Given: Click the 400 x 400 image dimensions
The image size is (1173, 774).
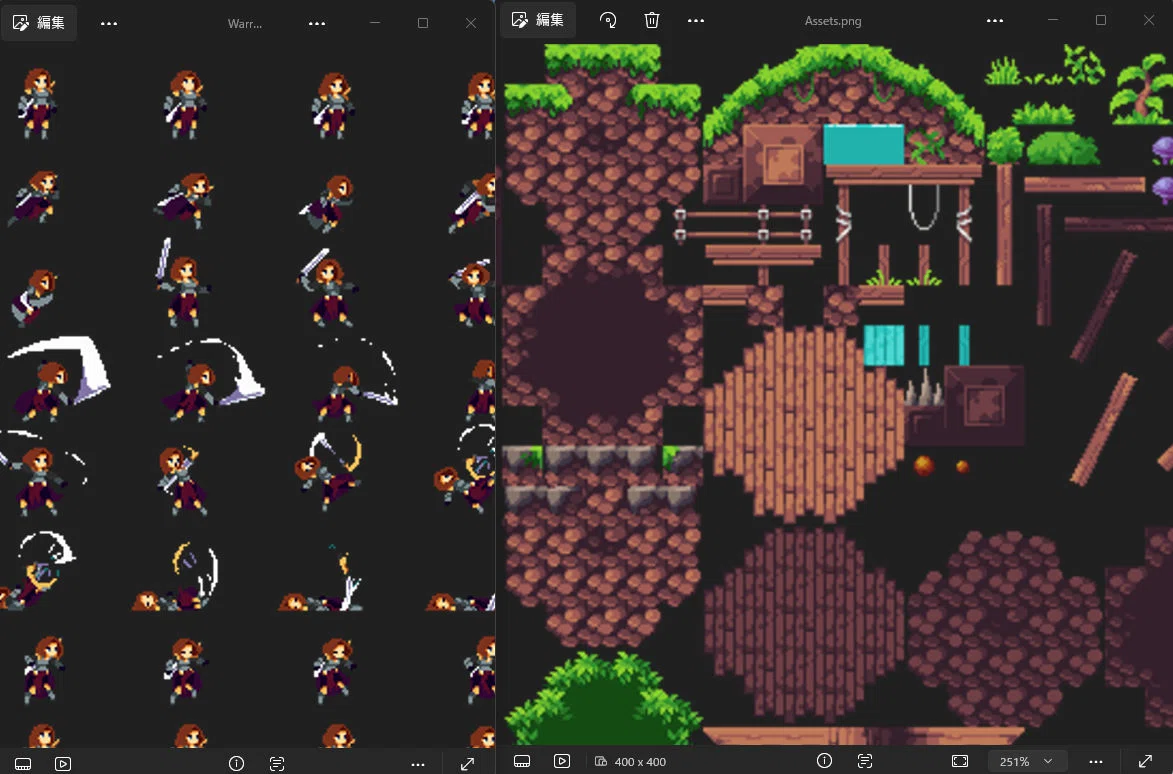Looking at the screenshot, I should [x=631, y=761].
